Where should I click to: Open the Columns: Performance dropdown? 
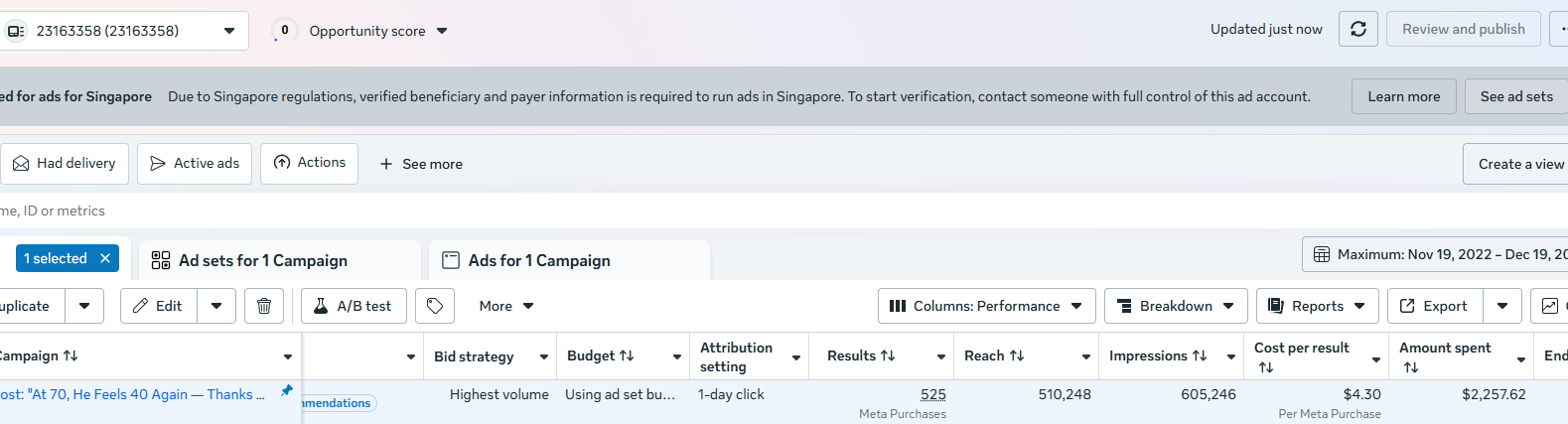click(986, 306)
